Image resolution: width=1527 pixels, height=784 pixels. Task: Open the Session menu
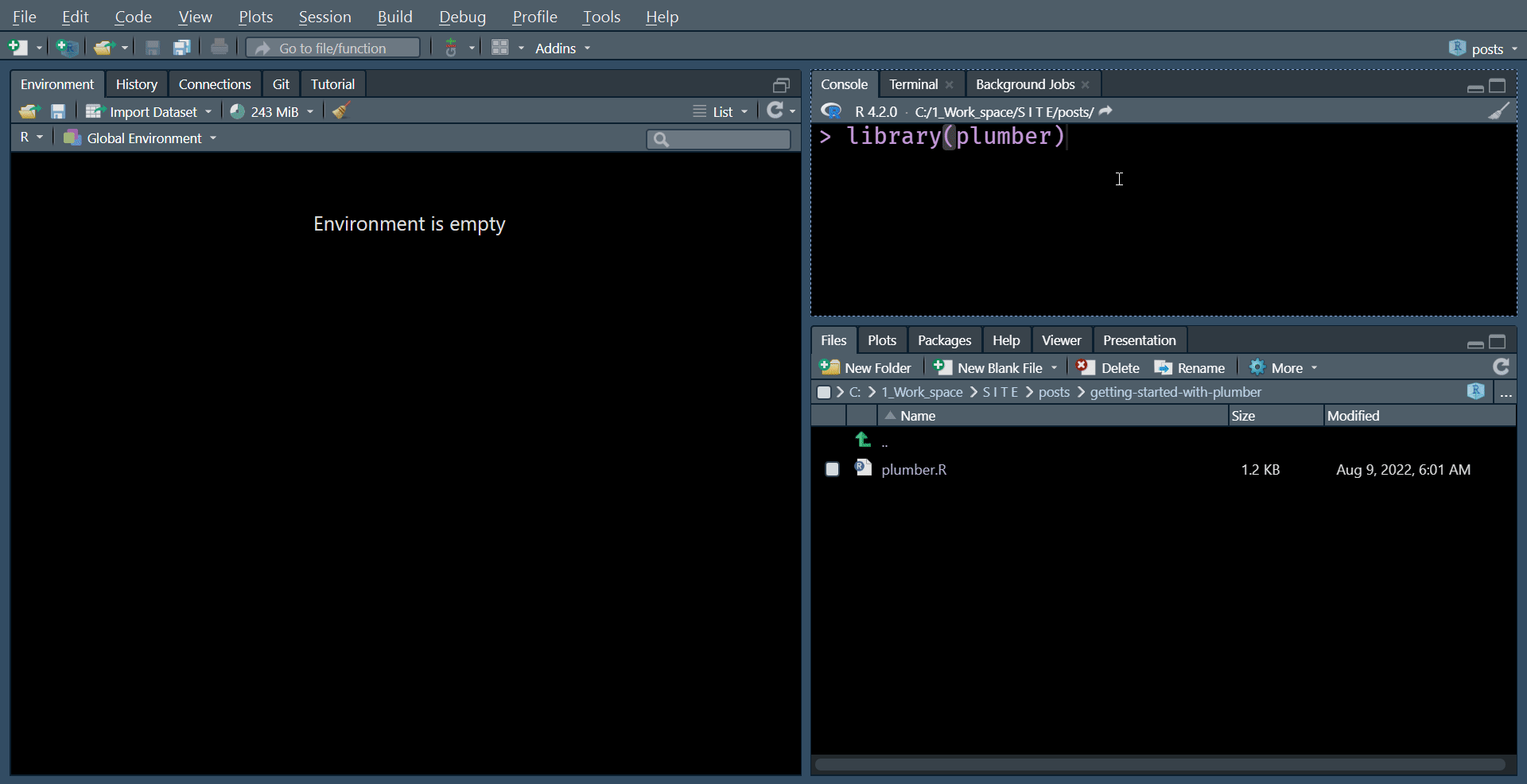click(324, 17)
